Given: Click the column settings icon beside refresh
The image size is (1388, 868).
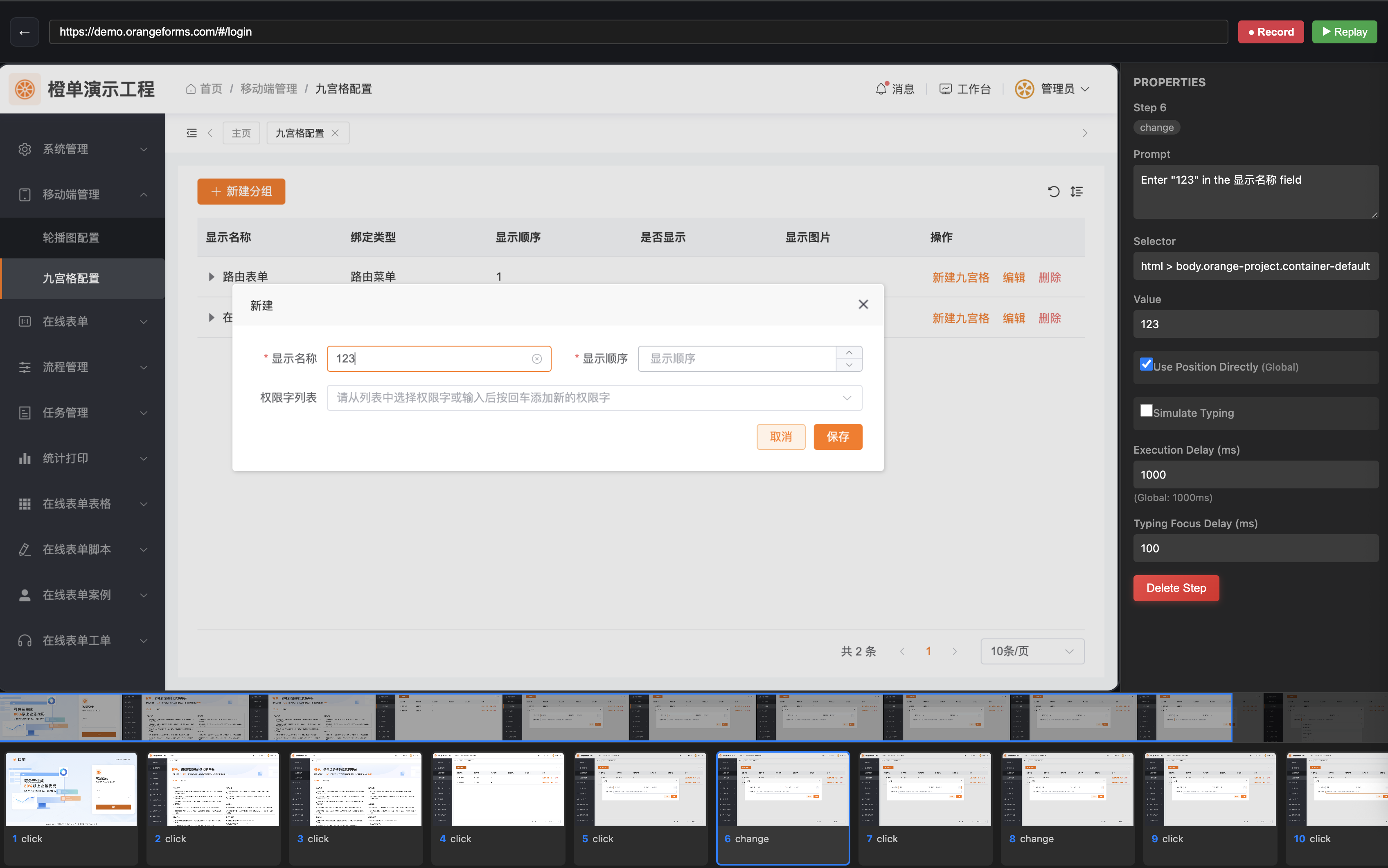Looking at the screenshot, I should click(x=1077, y=191).
